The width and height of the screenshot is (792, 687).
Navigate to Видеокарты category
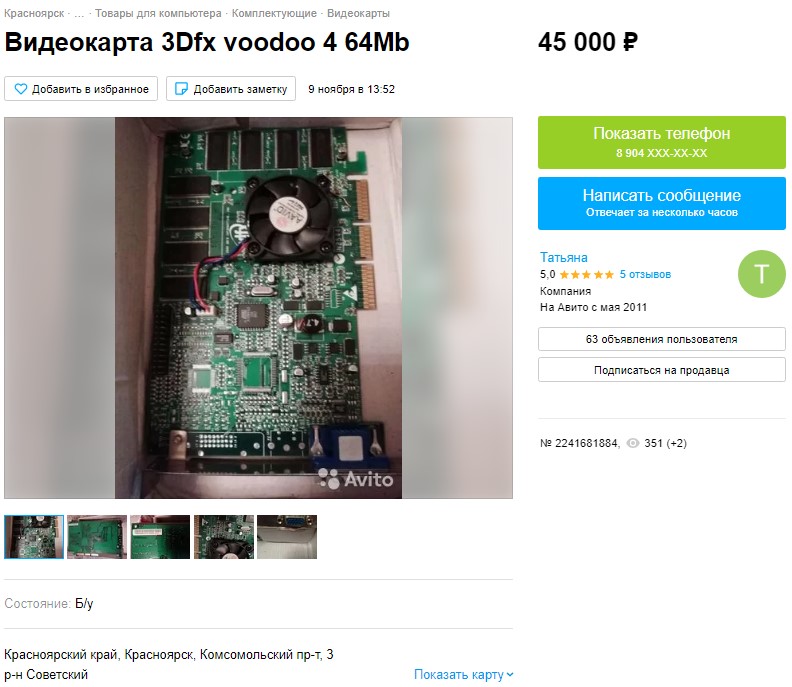[x=358, y=14]
